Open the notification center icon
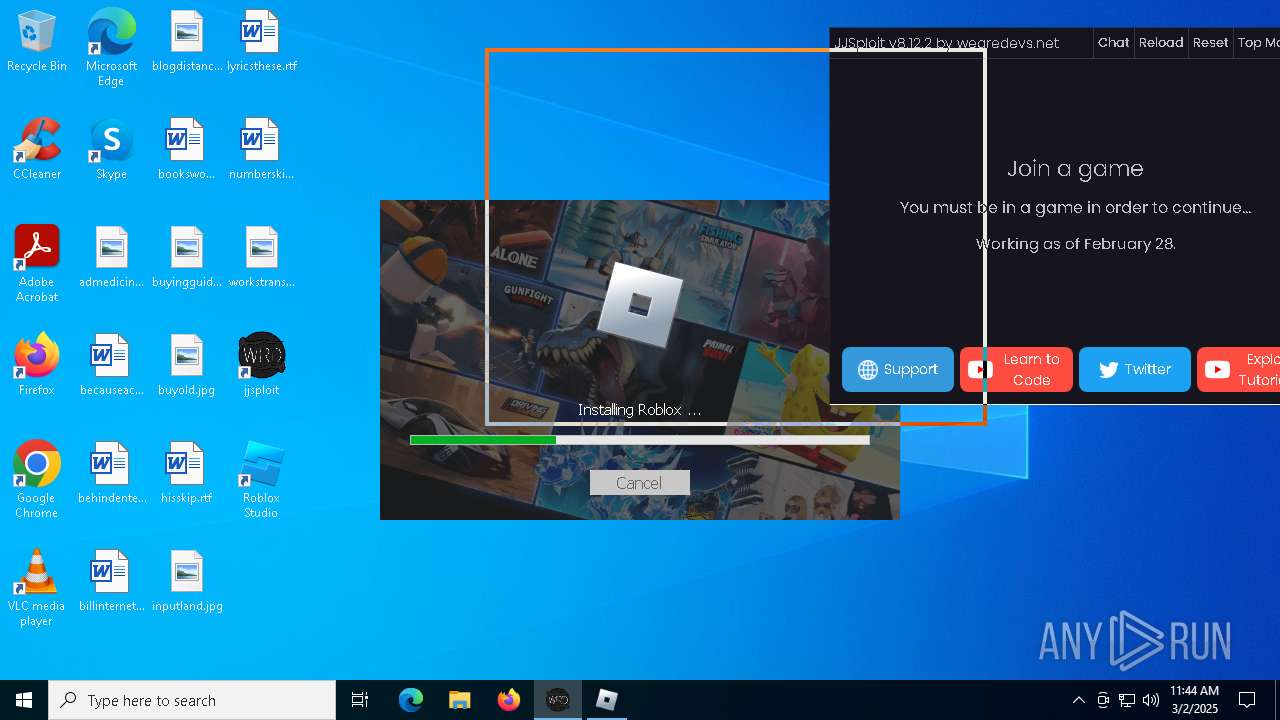This screenshot has height=720, width=1280. 1247,700
